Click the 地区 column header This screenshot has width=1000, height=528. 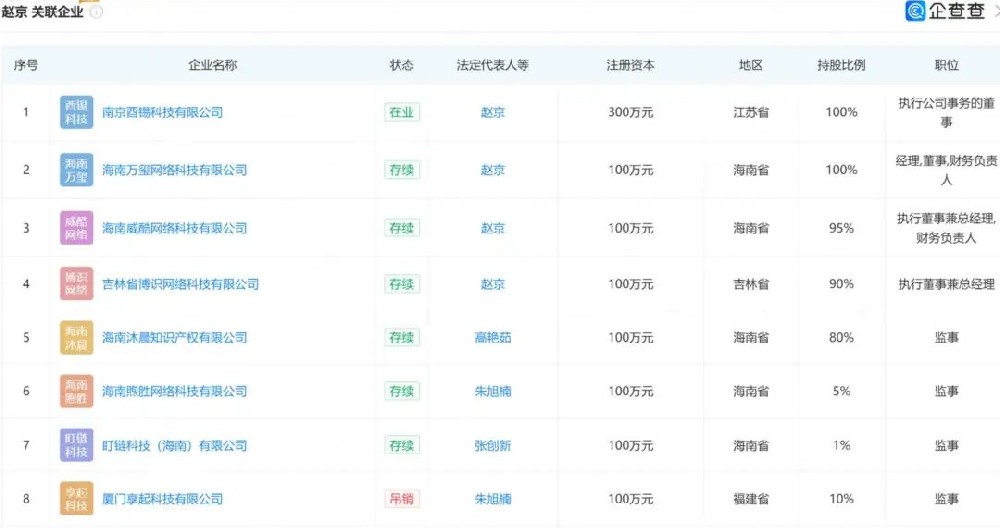point(751,64)
